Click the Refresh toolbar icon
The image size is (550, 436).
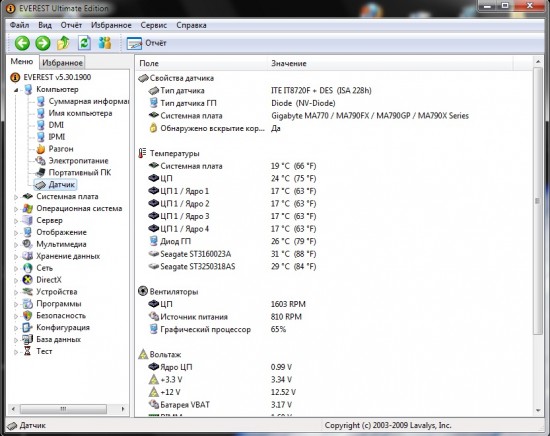tap(84, 43)
